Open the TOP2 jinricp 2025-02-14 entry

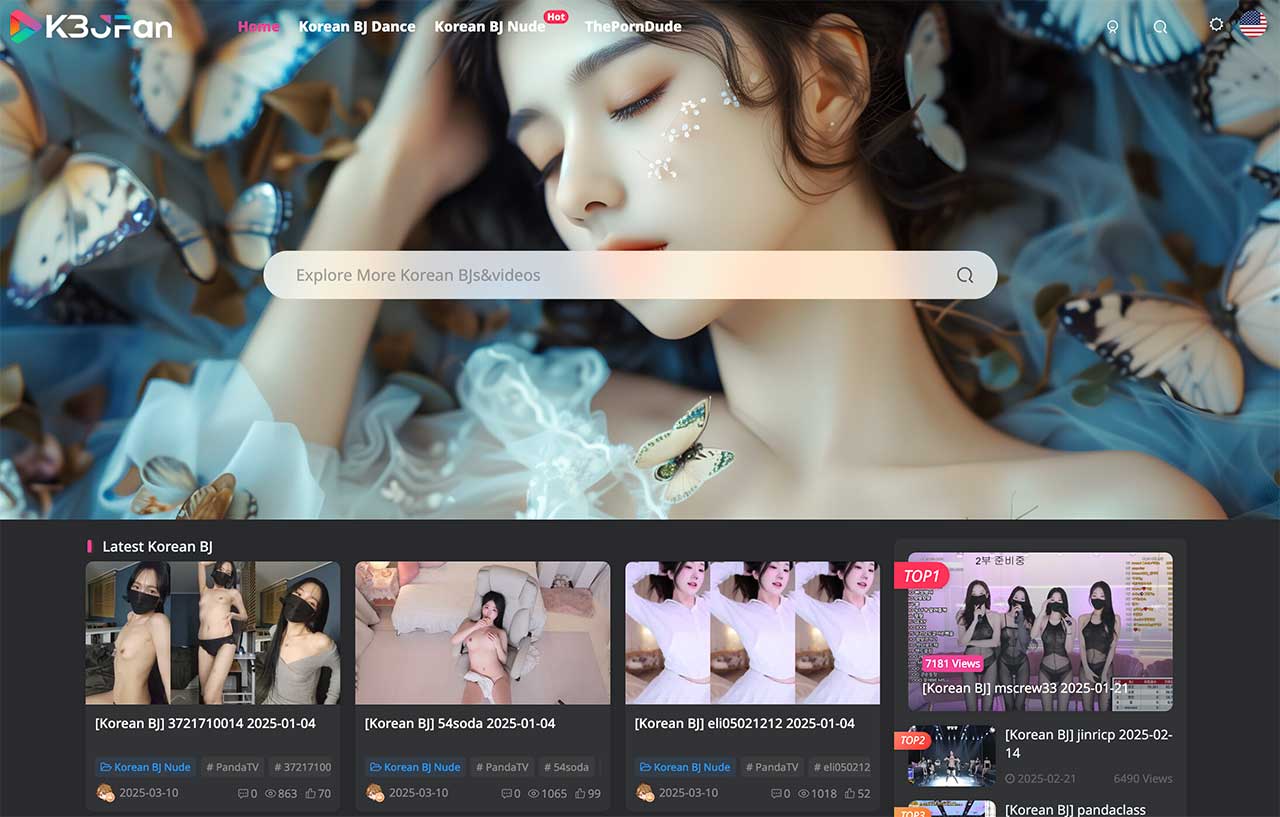coord(1088,743)
